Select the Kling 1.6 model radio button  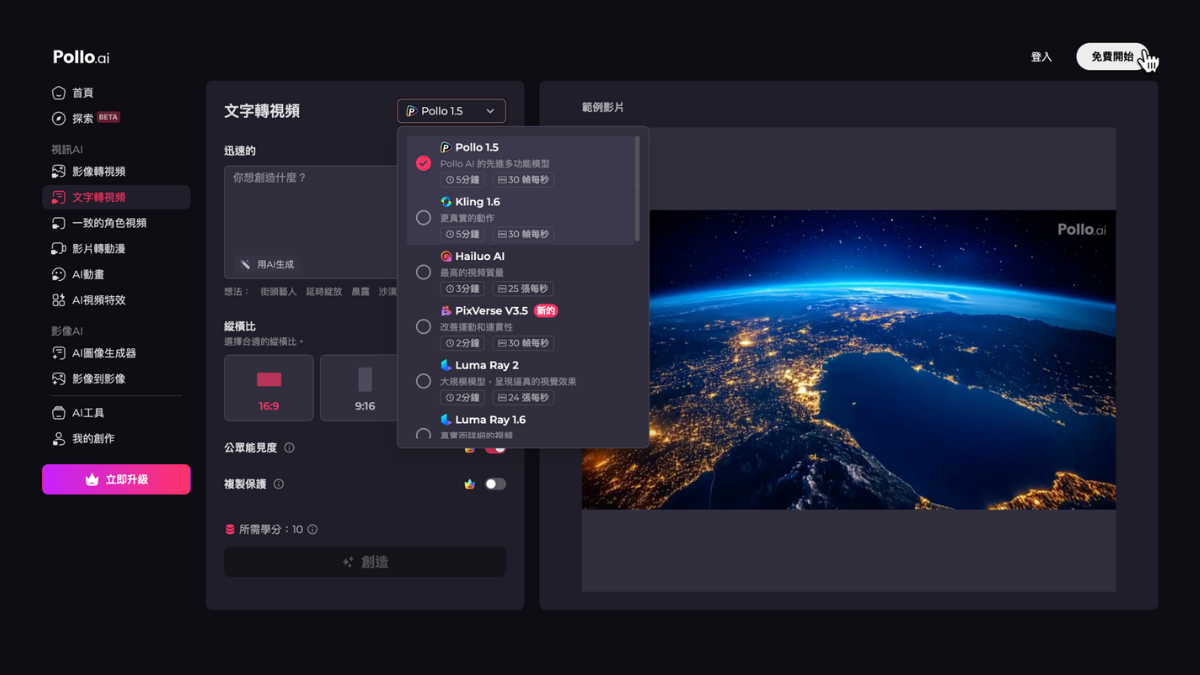click(x=423, y=218)
